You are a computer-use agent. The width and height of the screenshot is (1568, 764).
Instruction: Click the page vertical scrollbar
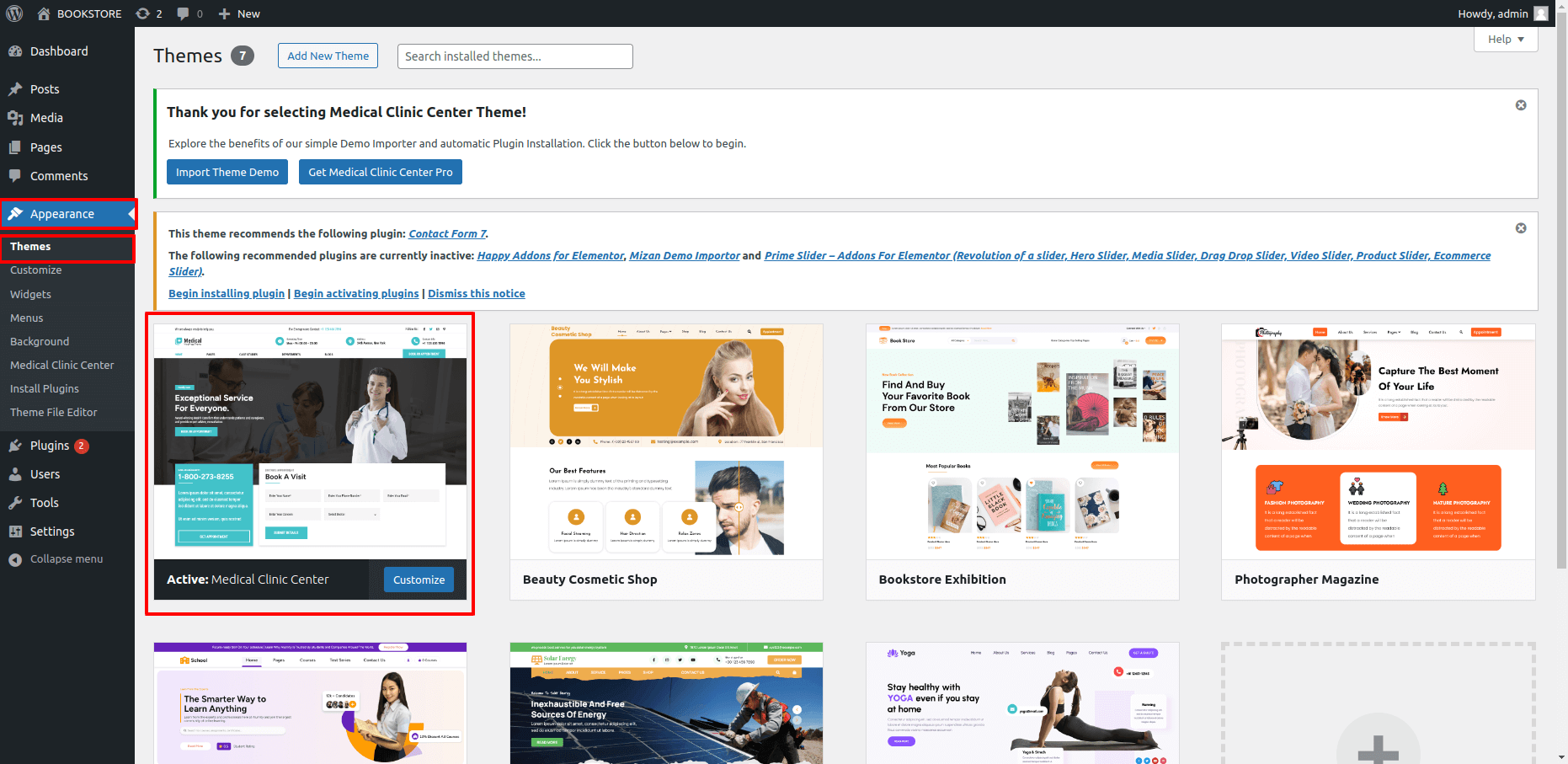[x=1561, y=337]
